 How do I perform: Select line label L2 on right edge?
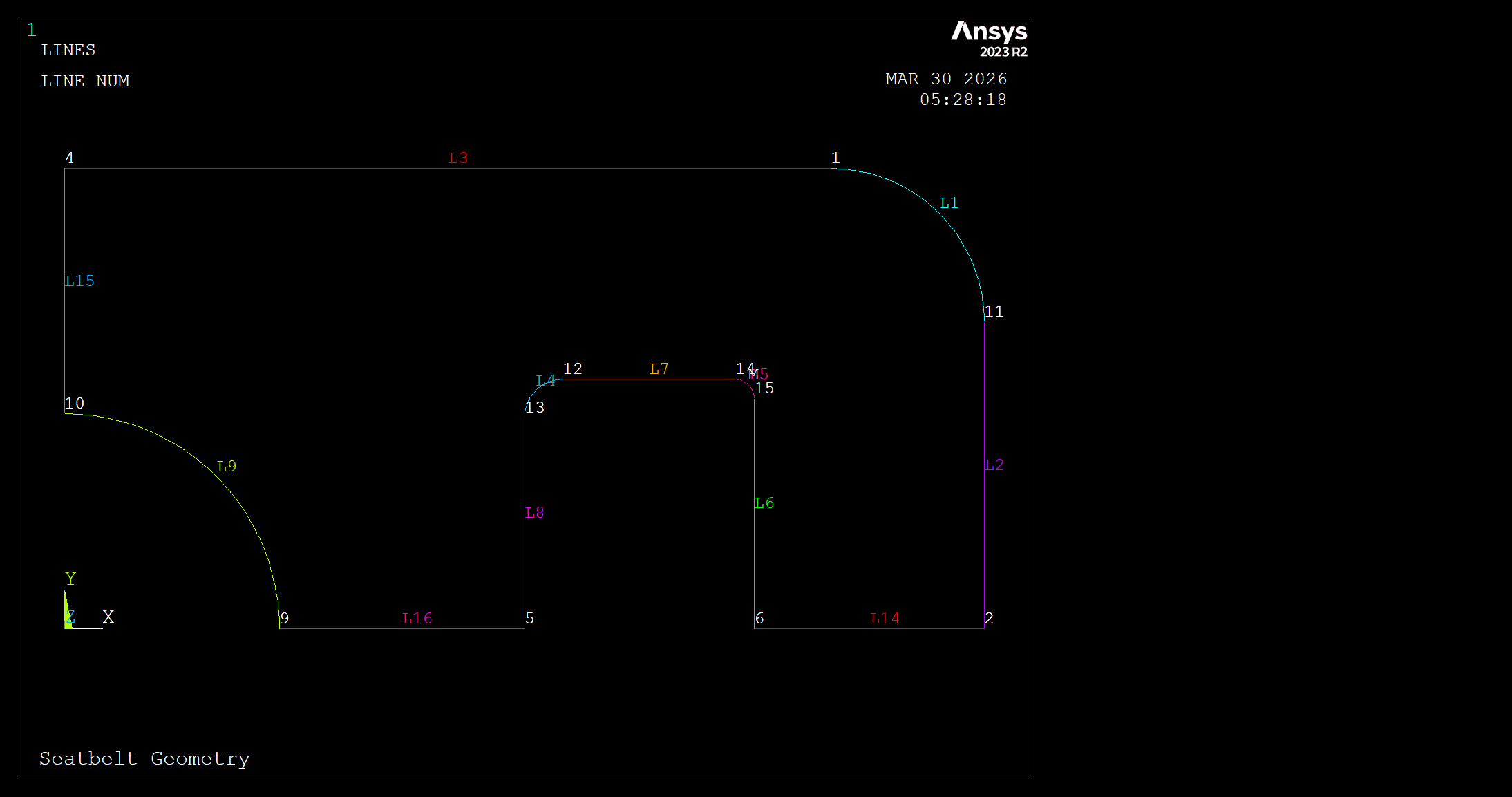point(994,465)
